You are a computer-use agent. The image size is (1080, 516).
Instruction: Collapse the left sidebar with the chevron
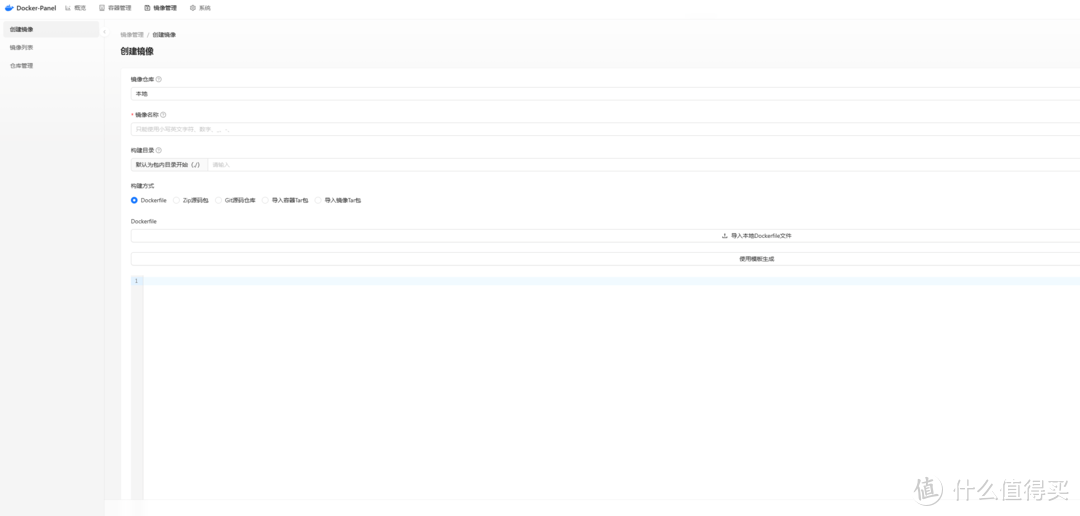coord(104,32)
